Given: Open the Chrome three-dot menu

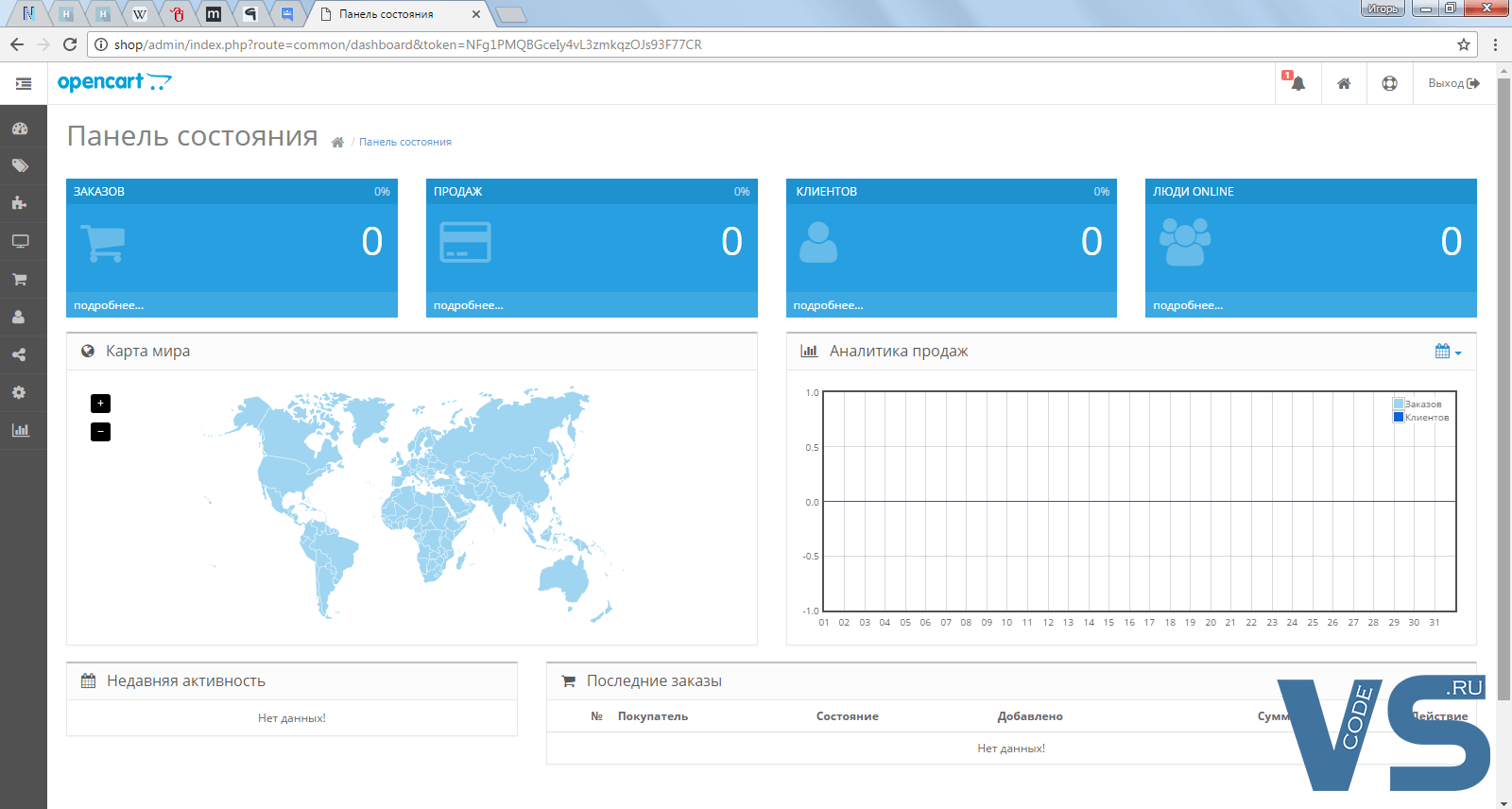Looking at the screenshot, I should (x=1495, y=44).
